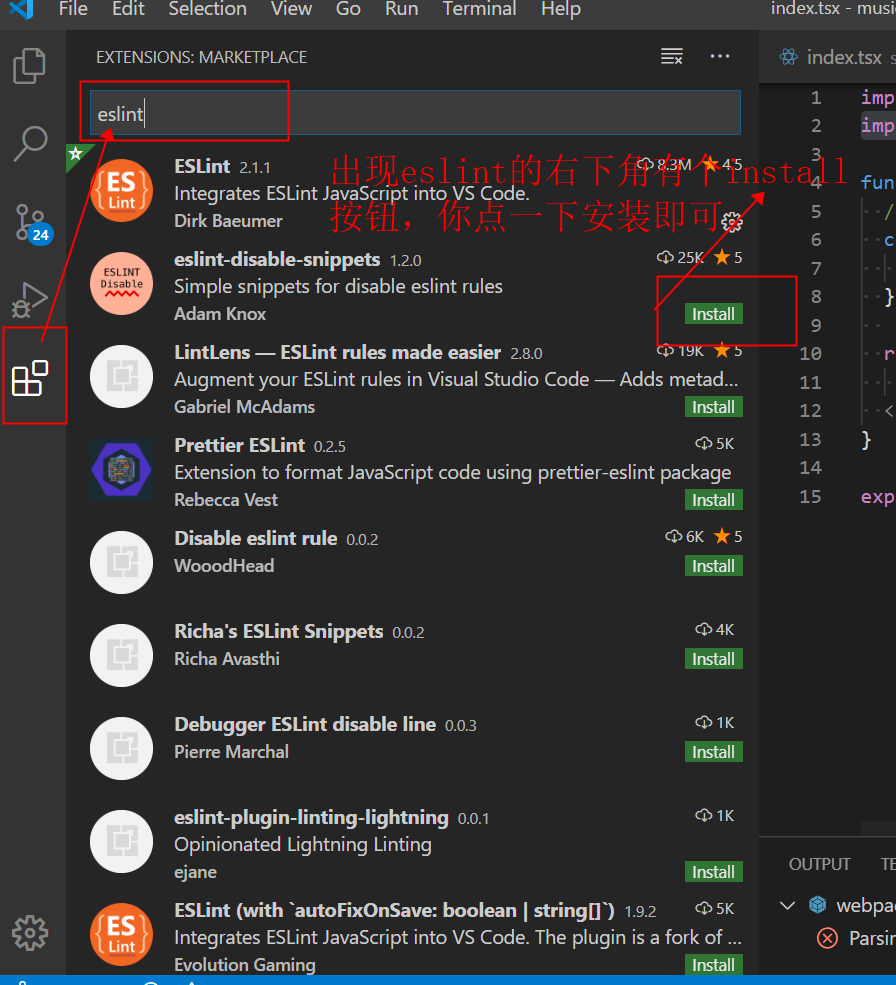The height and width of the screenshot is (985, 896).
Task: Open Source Control view with 24 changes
Action: tap(33, 224)
